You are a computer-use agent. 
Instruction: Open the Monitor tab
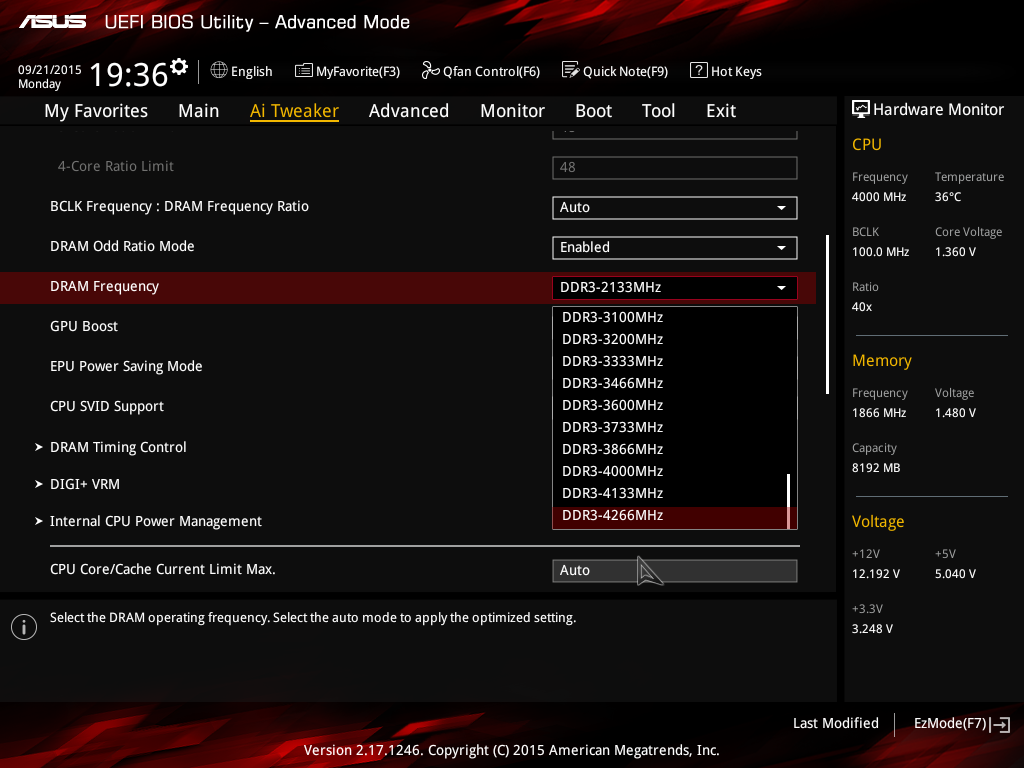[512, 111]
